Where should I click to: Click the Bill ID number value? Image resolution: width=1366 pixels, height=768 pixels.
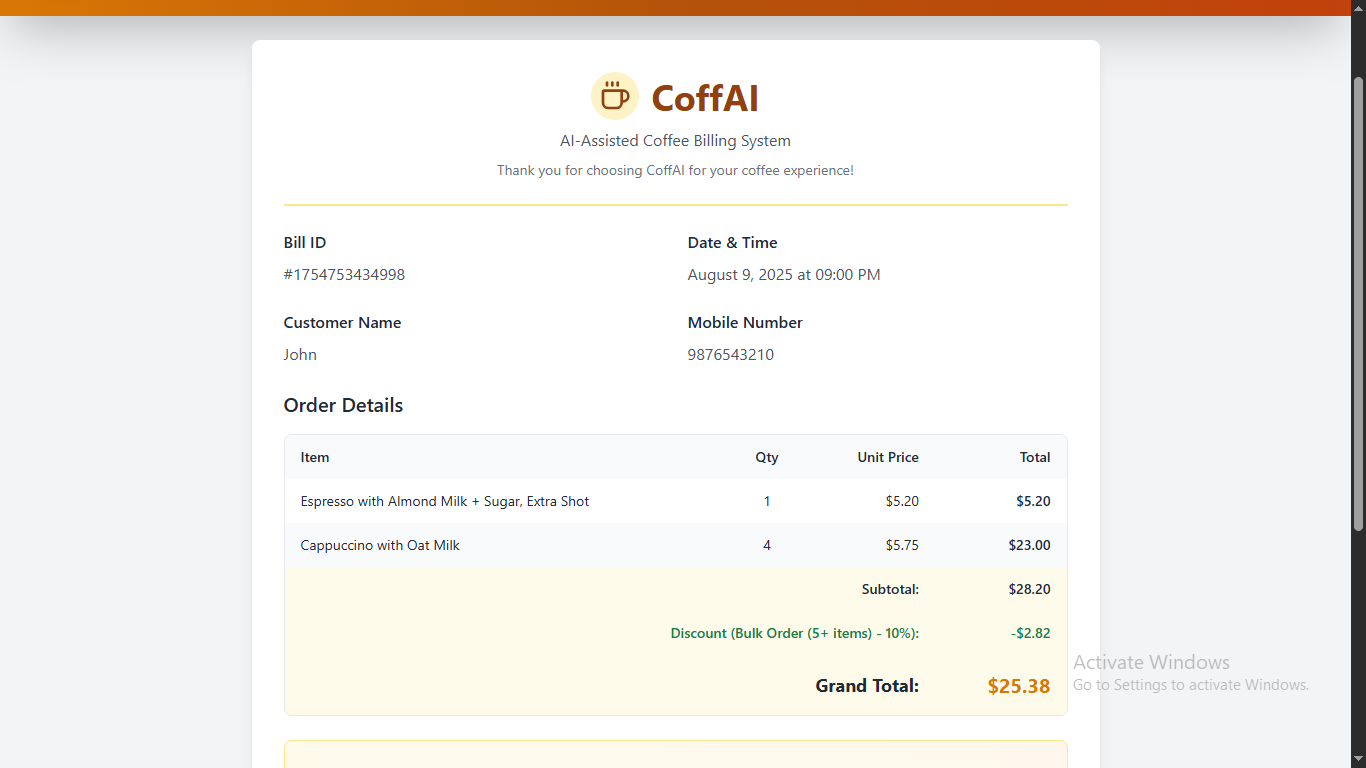pos(344,275)
